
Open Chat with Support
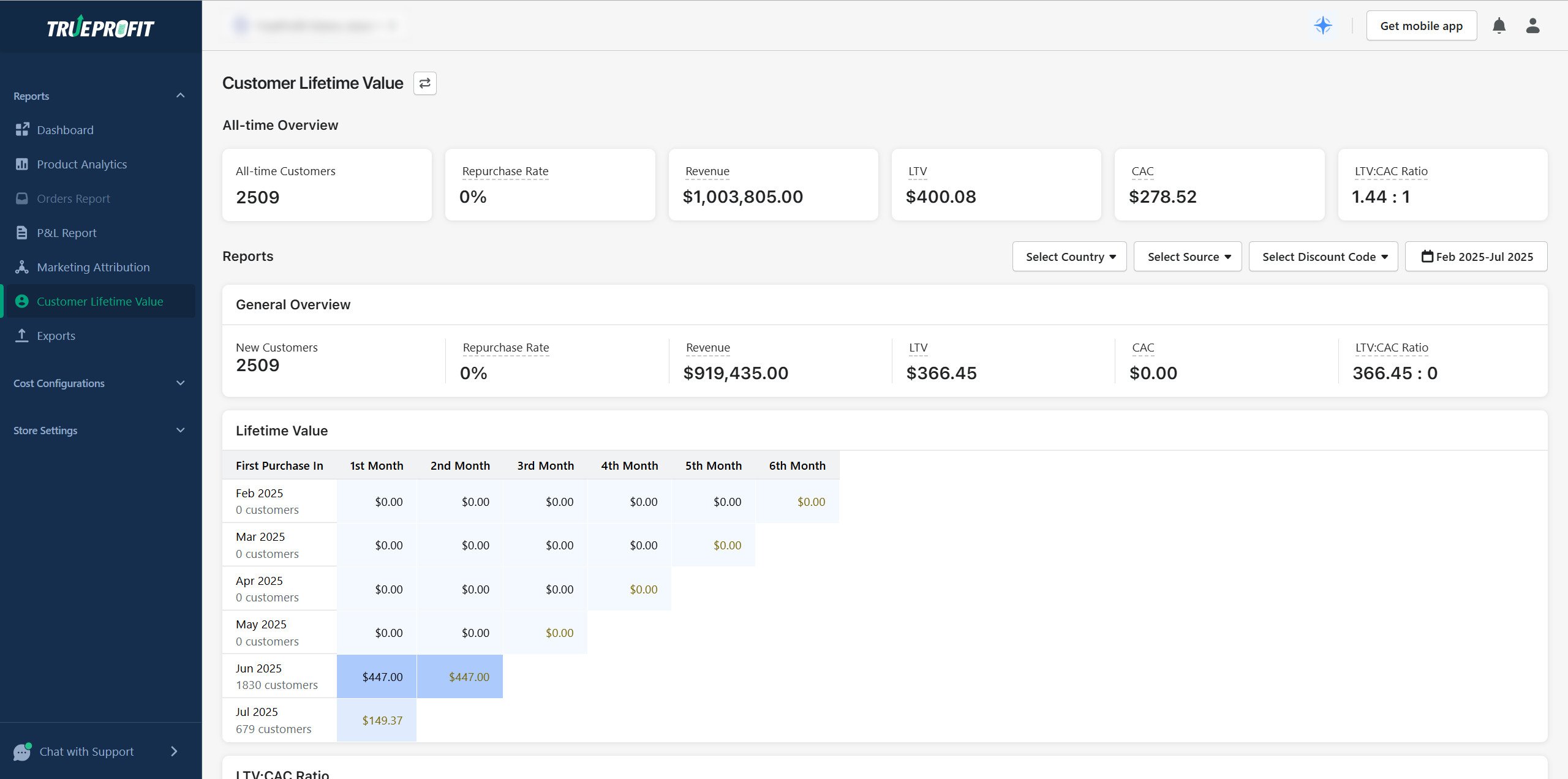coord(86,751)
